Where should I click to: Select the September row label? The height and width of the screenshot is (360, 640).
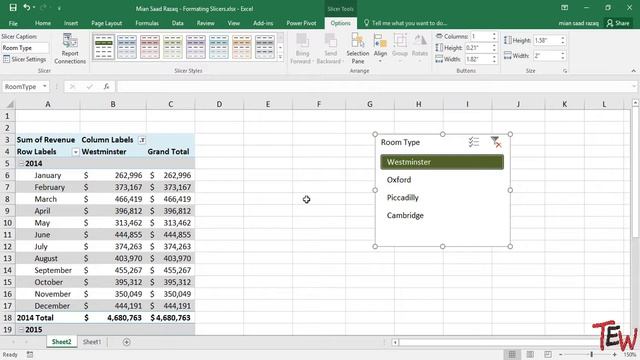[x=53, y=270]
